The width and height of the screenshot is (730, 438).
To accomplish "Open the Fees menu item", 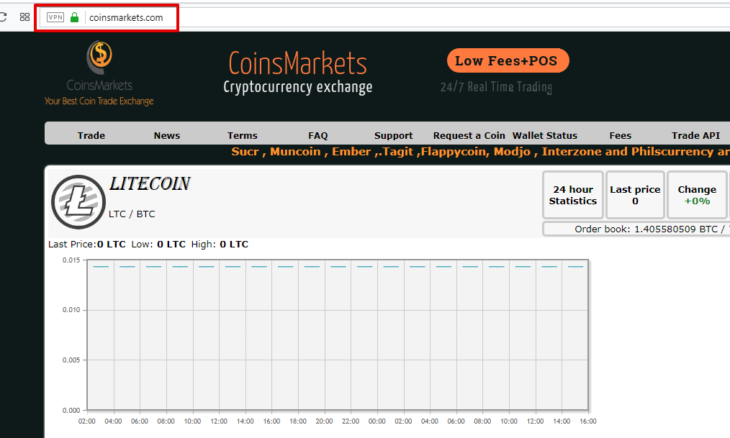I will 620,135.
